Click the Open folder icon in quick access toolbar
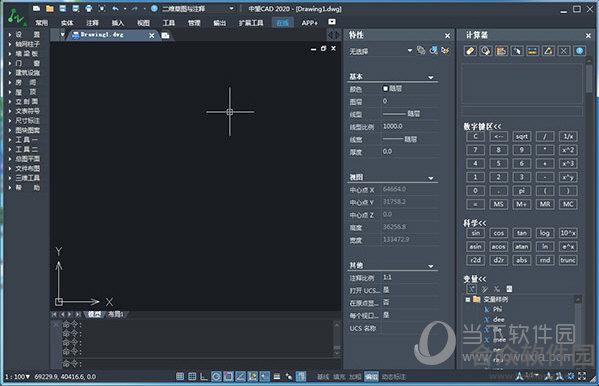The width and height of the screenshot is (599, 386). point(50,8)
